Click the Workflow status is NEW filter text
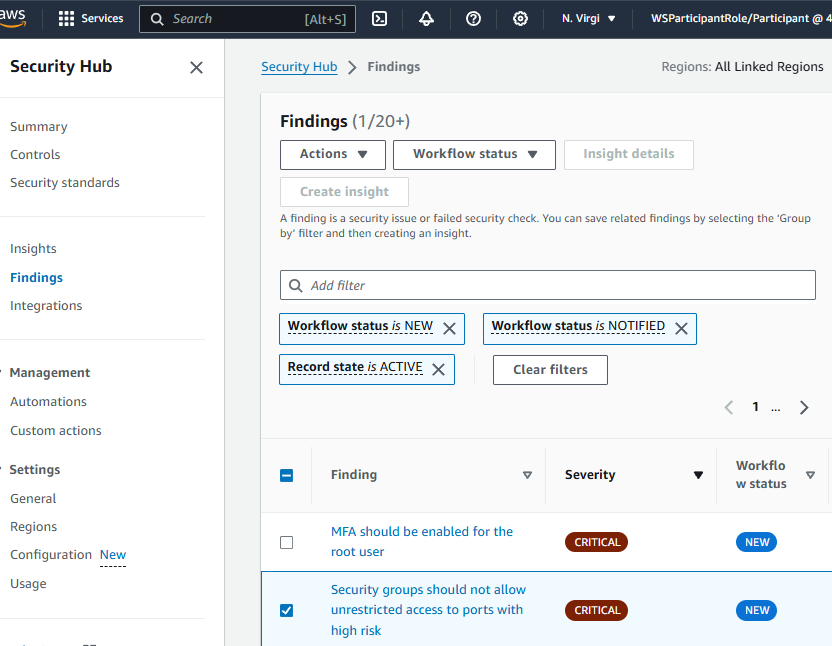This screenshot has height=646, width=832. coord(360,326)
